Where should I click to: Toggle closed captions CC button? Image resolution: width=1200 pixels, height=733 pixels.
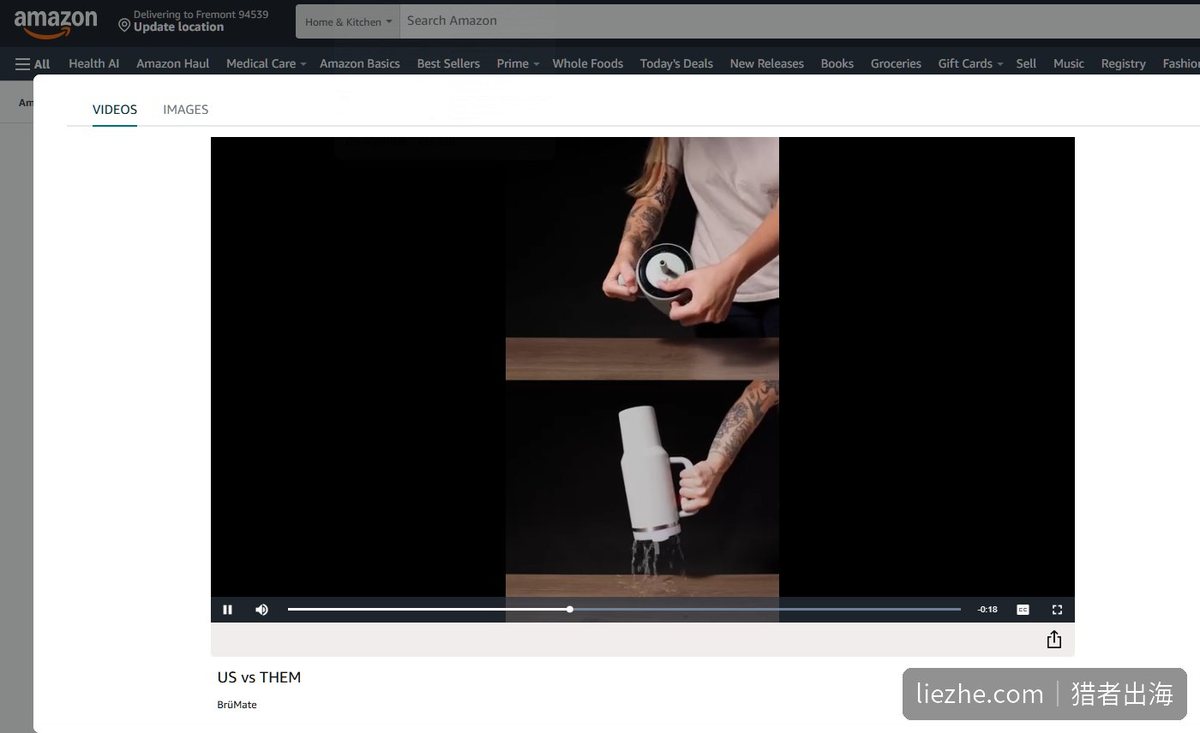1023,610
